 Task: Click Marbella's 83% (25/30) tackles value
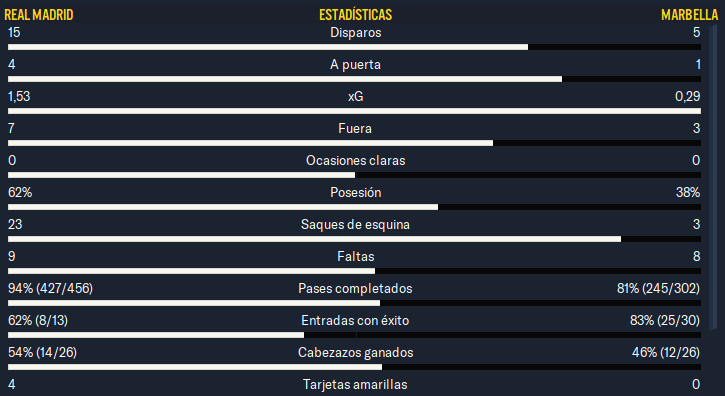(x=665, y=321)
